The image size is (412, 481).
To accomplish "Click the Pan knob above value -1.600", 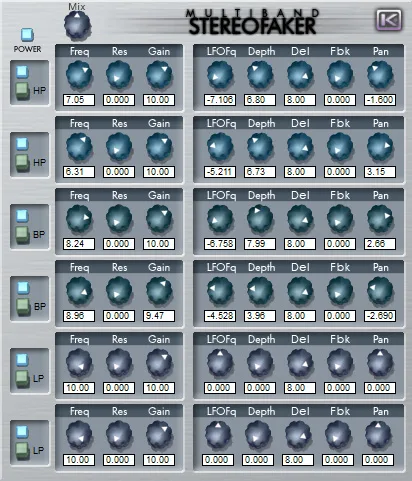I will click(x=380, y=75).
